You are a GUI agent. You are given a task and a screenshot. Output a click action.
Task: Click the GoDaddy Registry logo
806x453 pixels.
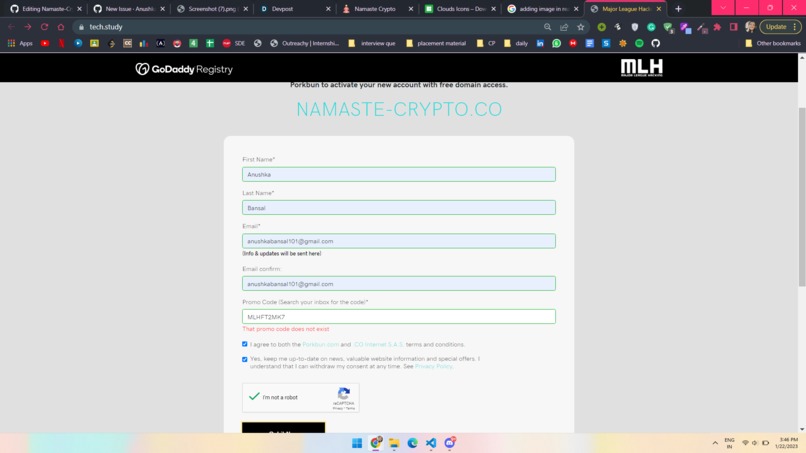184,69
